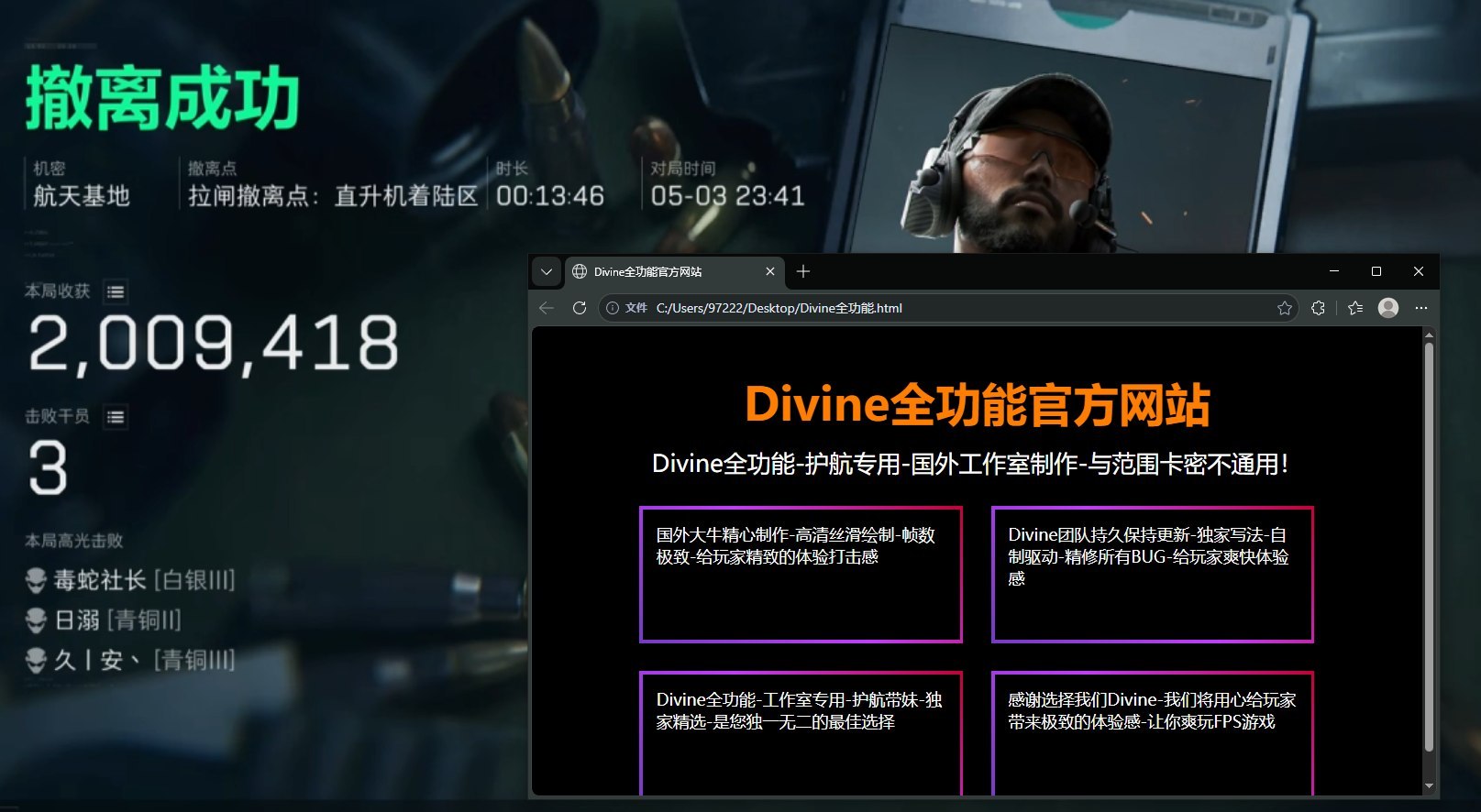Maximize the browser window
This screenshot has height=812, width=1481.
coord(1376,271)
